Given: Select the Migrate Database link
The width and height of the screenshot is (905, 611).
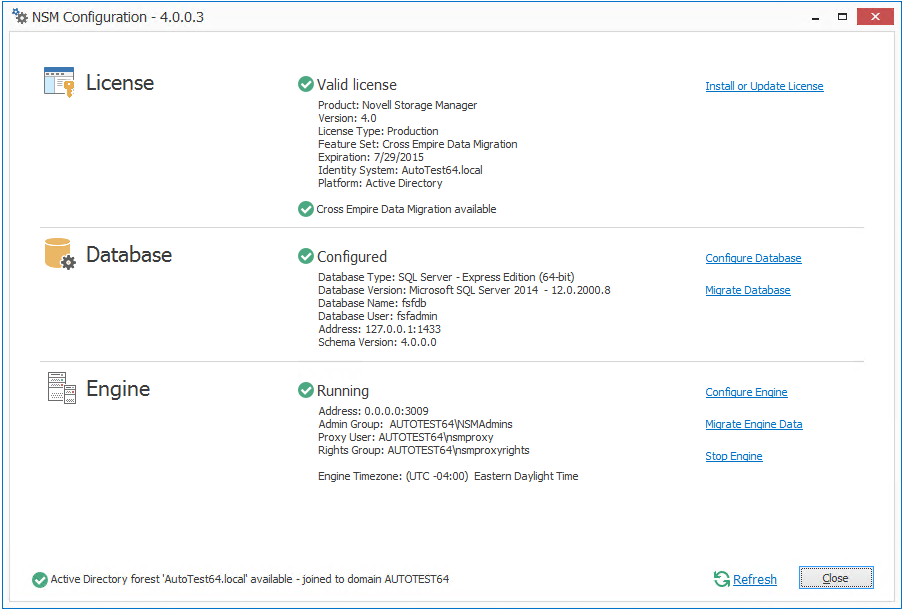Looking at the screenshot, I should pos(747,290).
